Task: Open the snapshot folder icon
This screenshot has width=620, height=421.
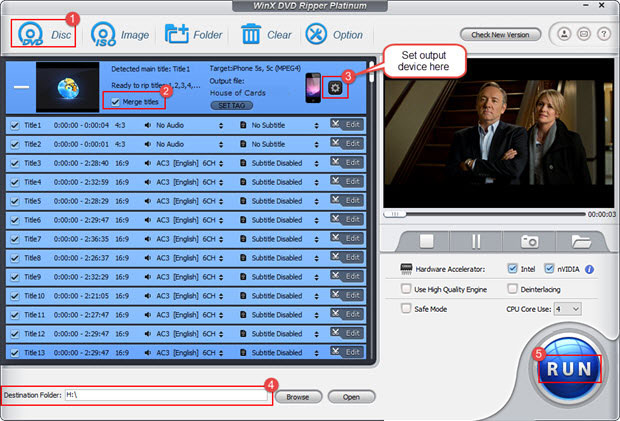Action: [580, 241]
